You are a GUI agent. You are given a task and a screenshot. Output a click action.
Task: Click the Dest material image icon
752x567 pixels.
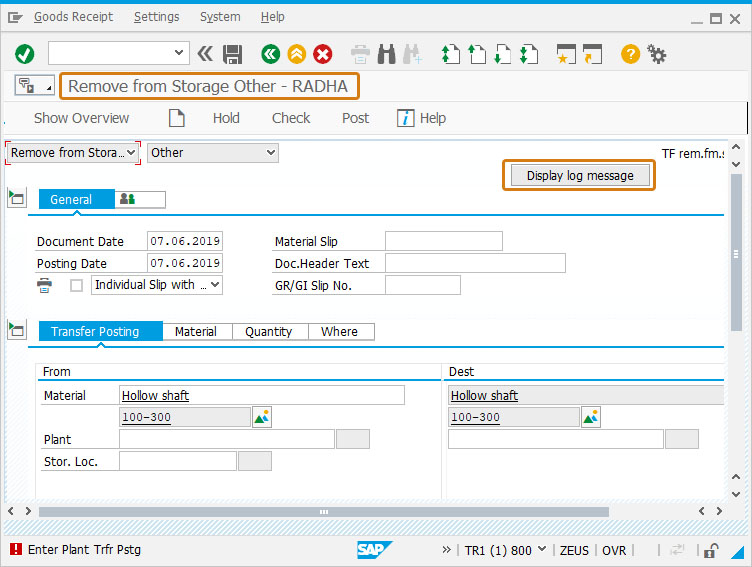click(x=591, y=417)
